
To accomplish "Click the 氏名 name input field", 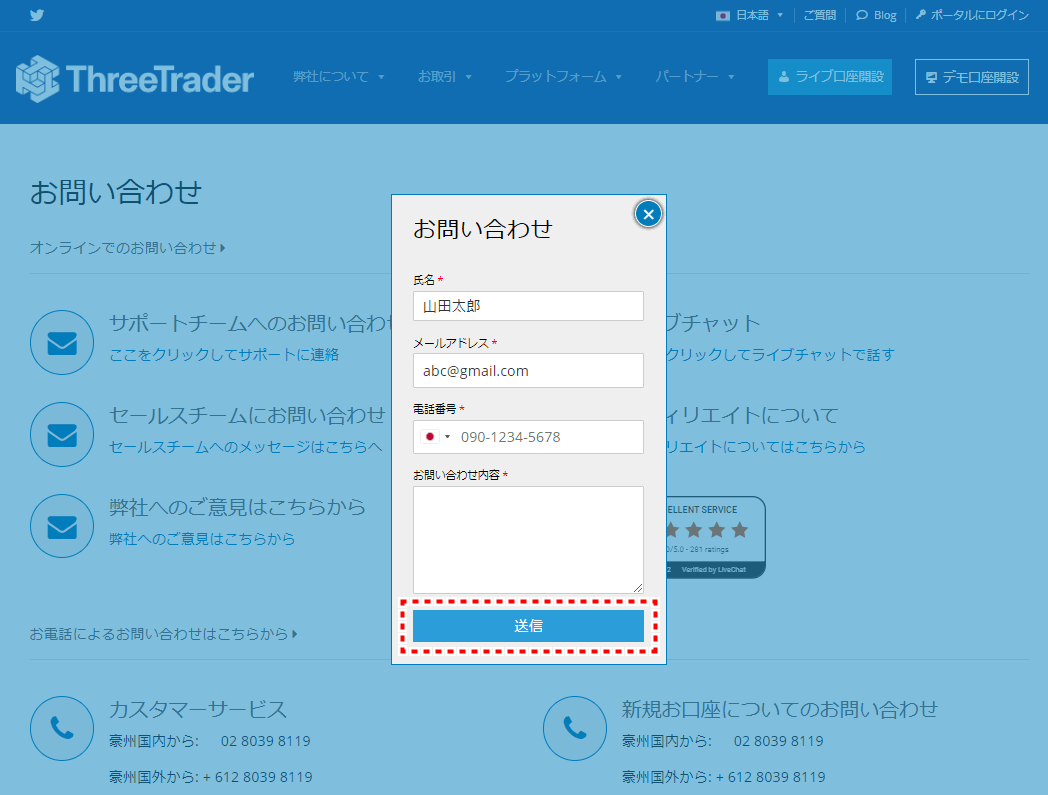I will point(528,306).
